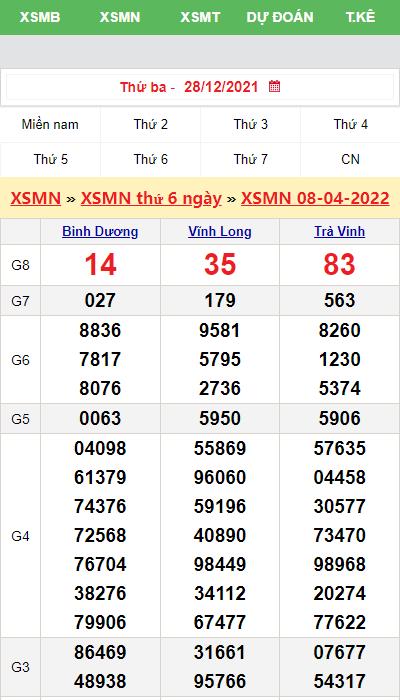Click the G6 row label
The image size is (400, 700).
(20, 360)
